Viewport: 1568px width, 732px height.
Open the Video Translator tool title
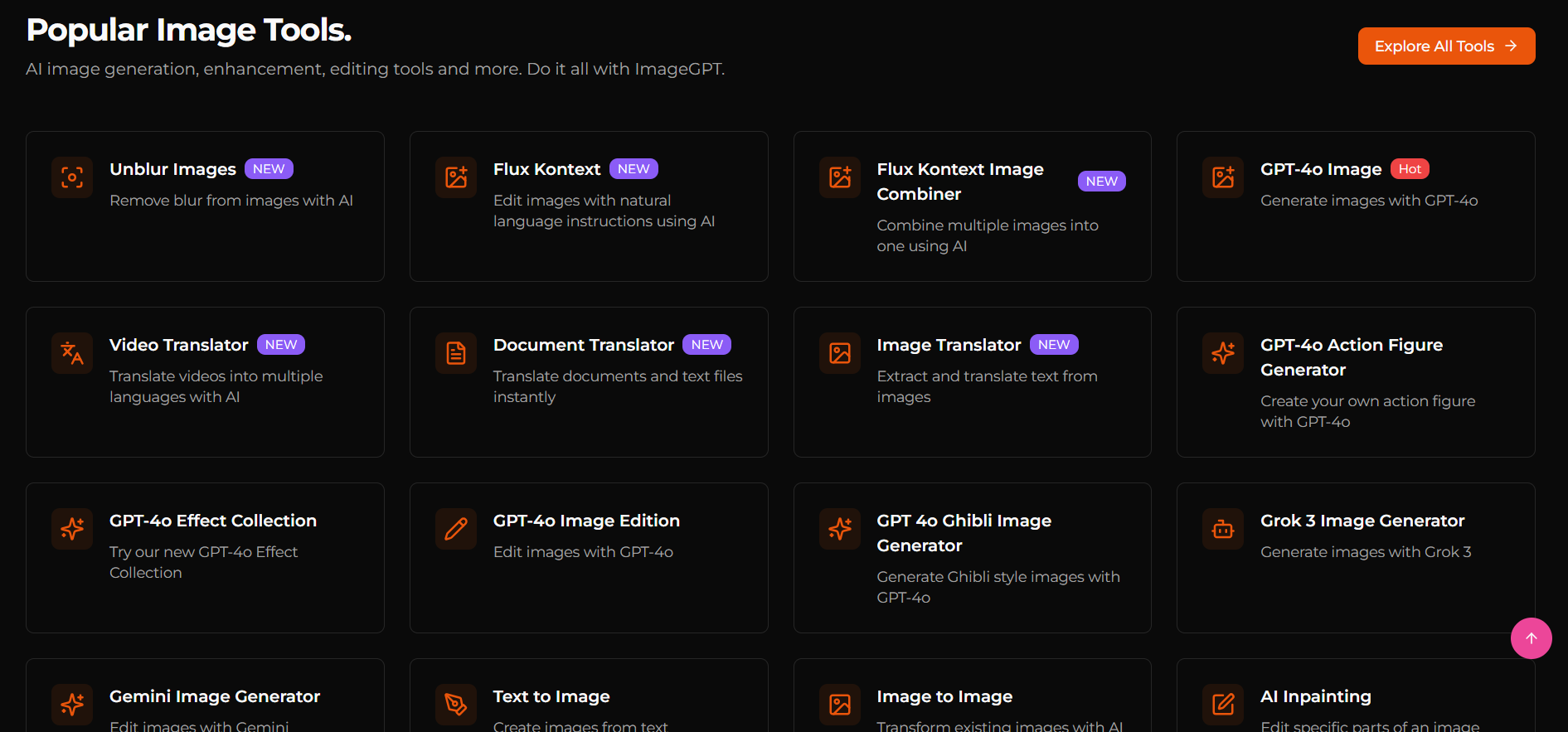click(178, 345)
